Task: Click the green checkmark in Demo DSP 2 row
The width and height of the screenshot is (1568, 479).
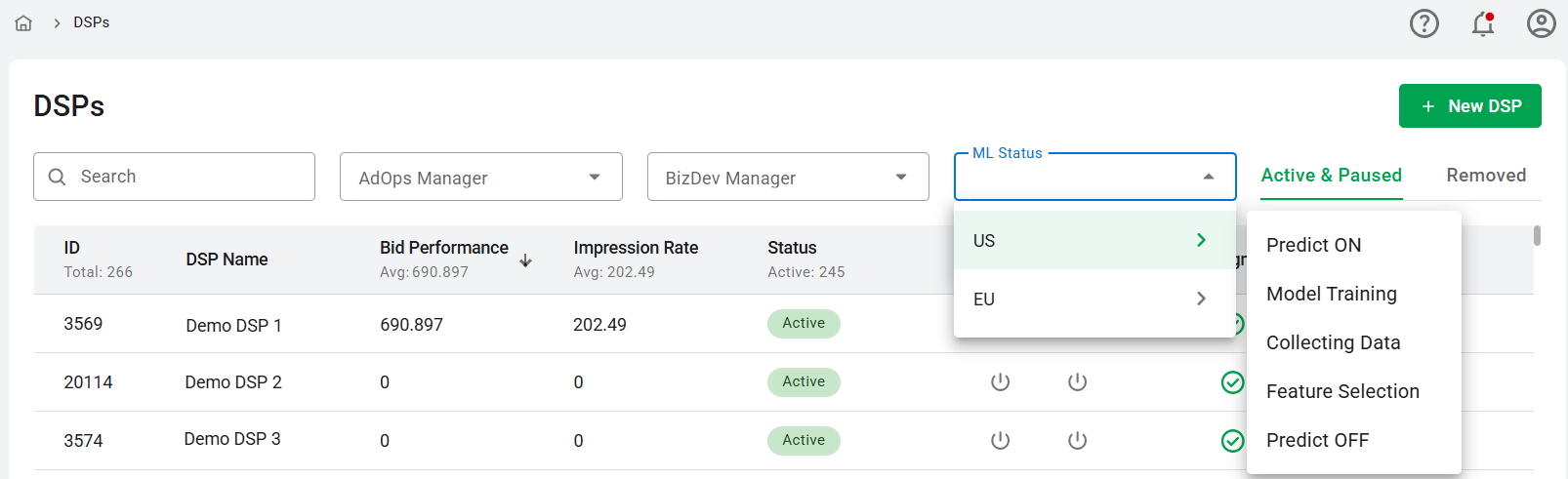Action: (x=1232, y=382)
